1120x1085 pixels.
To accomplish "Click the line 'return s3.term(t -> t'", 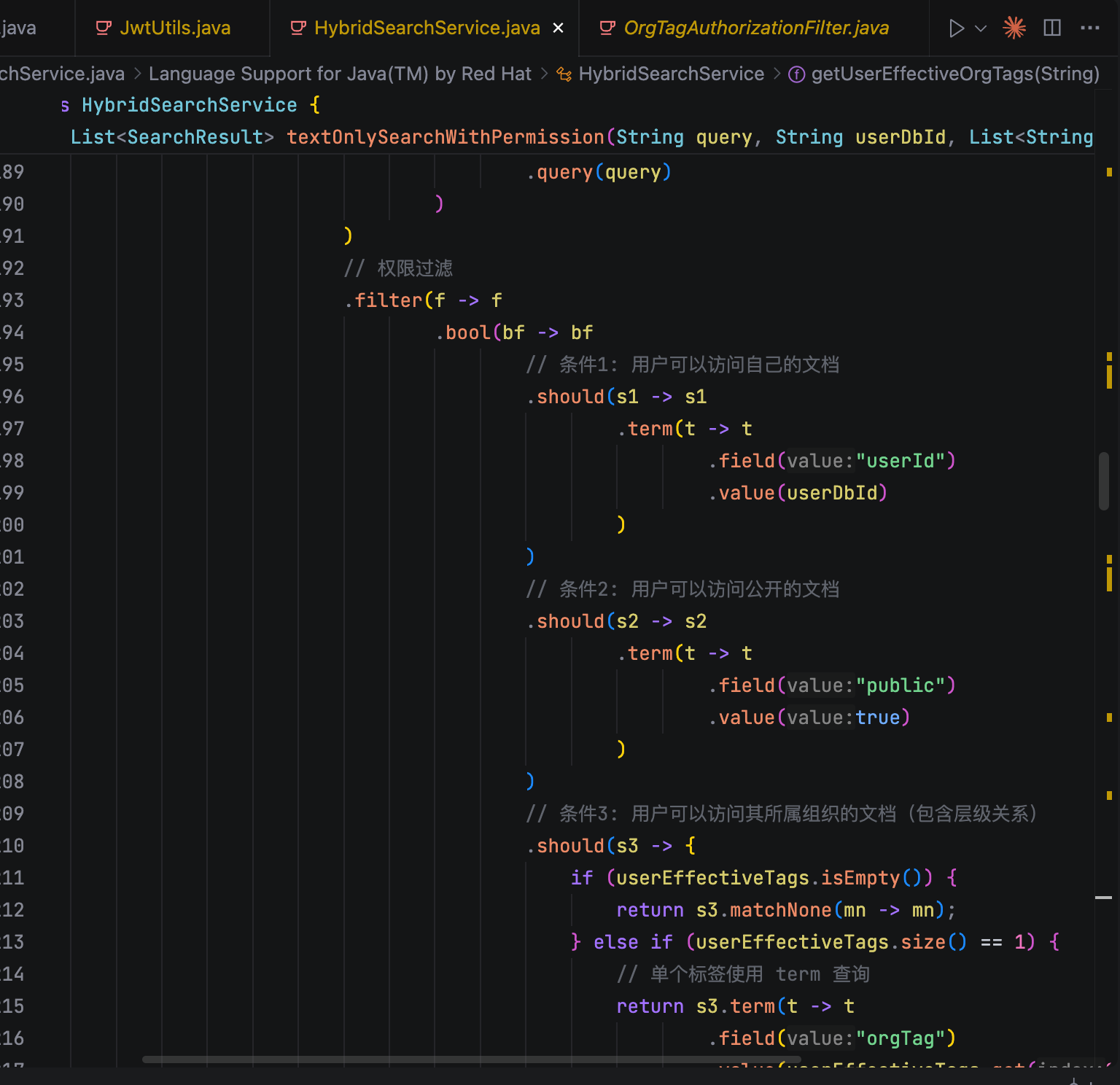I will [x=735, y=1006].
